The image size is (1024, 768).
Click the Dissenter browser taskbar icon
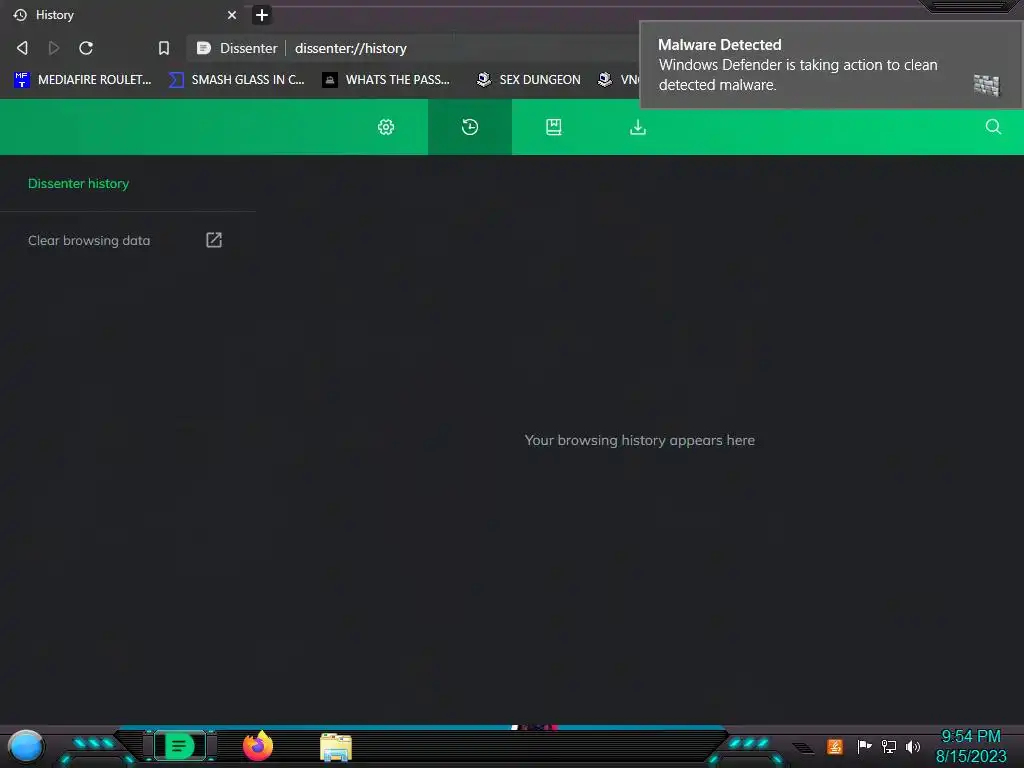[180, 746]
